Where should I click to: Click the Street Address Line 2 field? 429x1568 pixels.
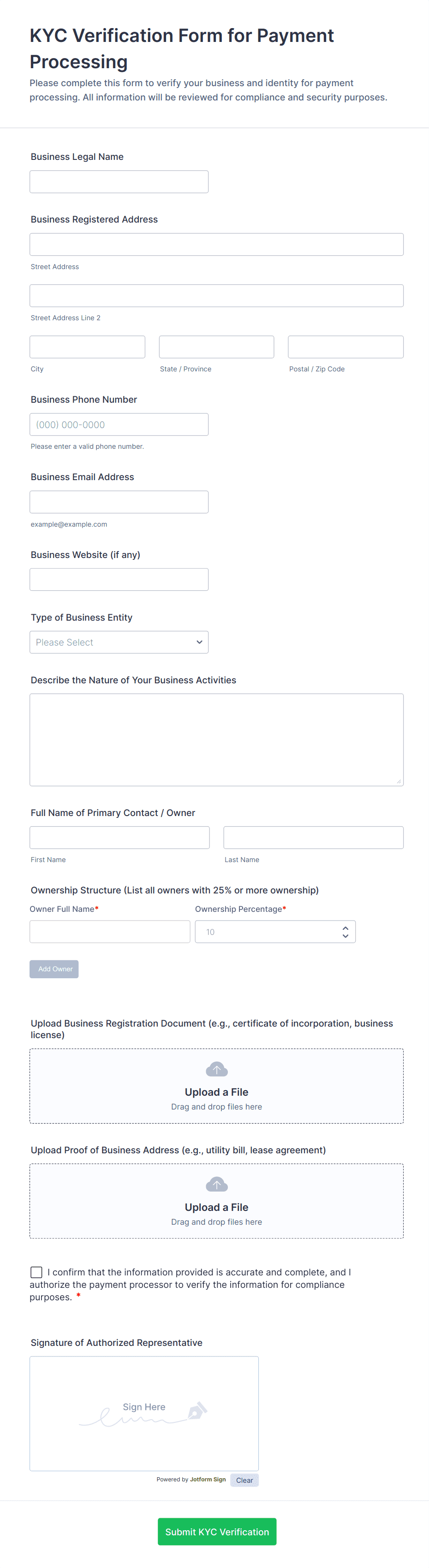point(216,296)
